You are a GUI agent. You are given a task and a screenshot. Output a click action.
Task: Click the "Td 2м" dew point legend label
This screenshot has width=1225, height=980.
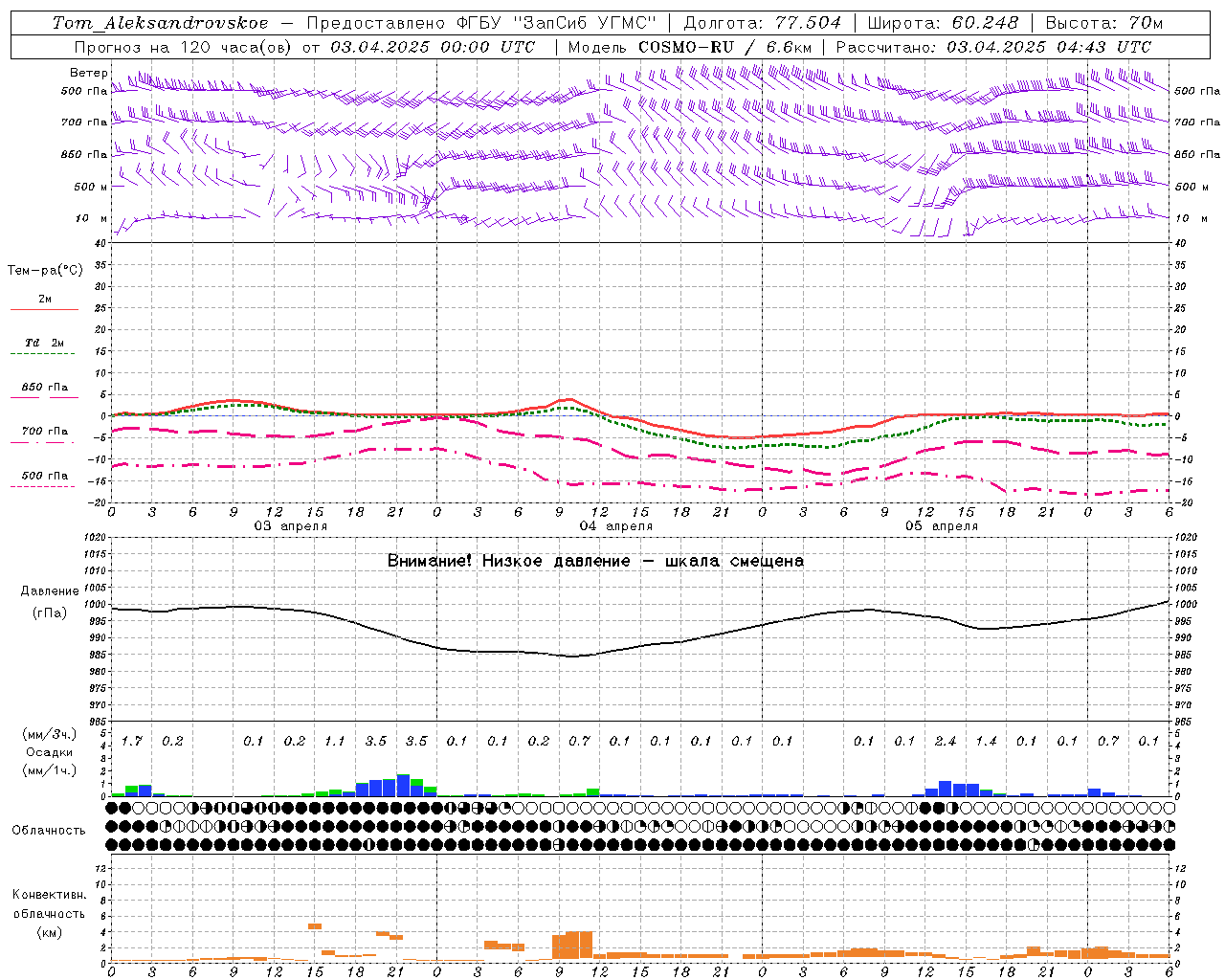(x=45, y=343)
